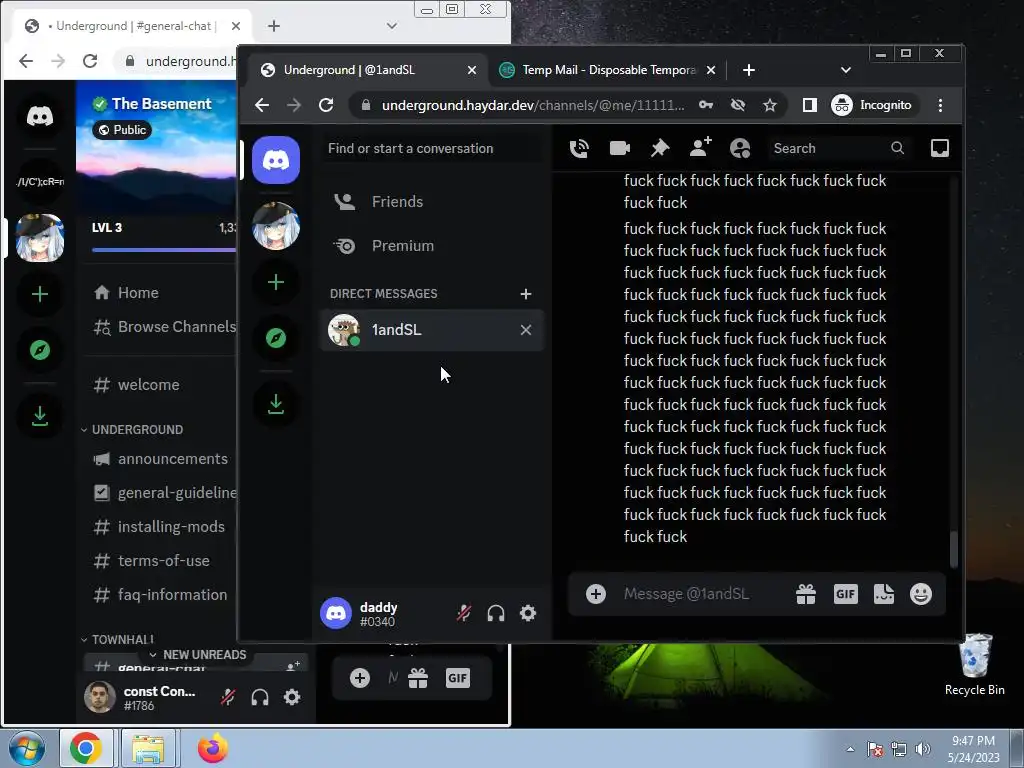Image resolution: width=1024 pixels, height=768 pixels.
Task: Open tab search dropdown in front Chrome
Action: (x=846, y=70)
